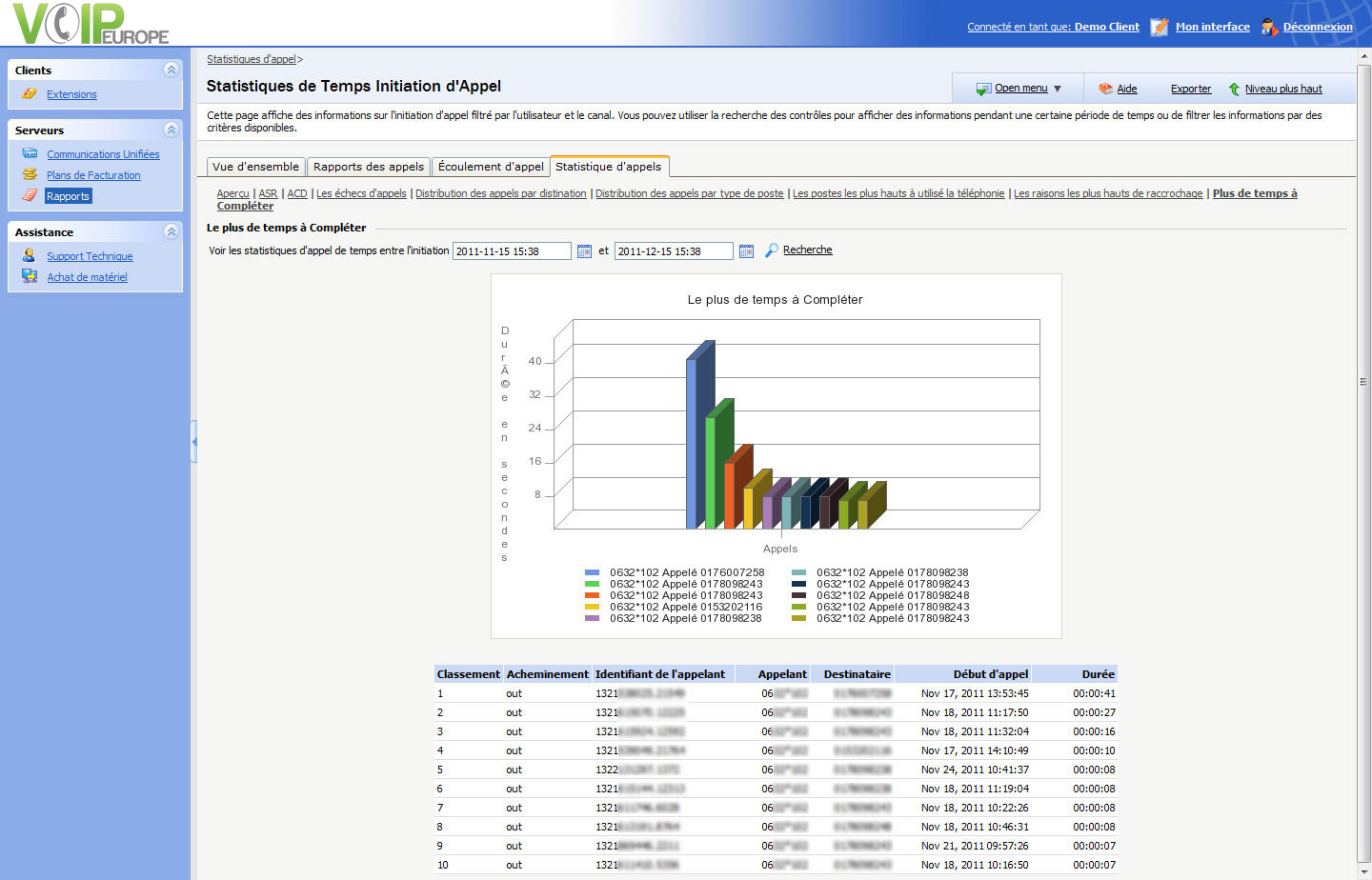This screenshot has width=1372, height=880.
Task: Click the Déconnexion link
Action: coord(1317,27)
